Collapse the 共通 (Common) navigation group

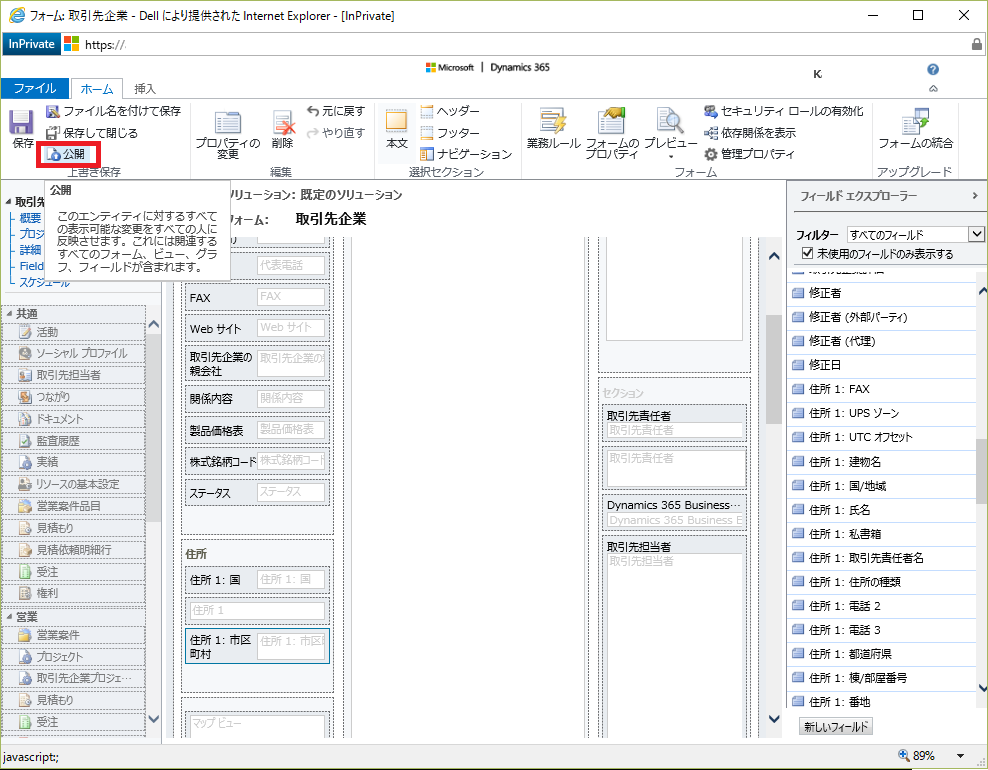(x=9, y=314)
